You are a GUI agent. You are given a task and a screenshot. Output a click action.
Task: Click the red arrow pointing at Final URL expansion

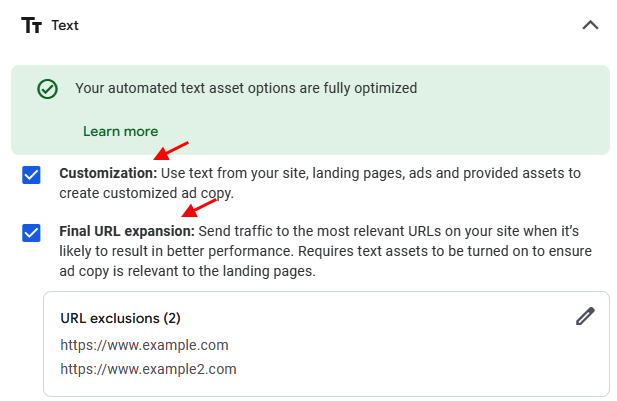(x=200, y=209)
